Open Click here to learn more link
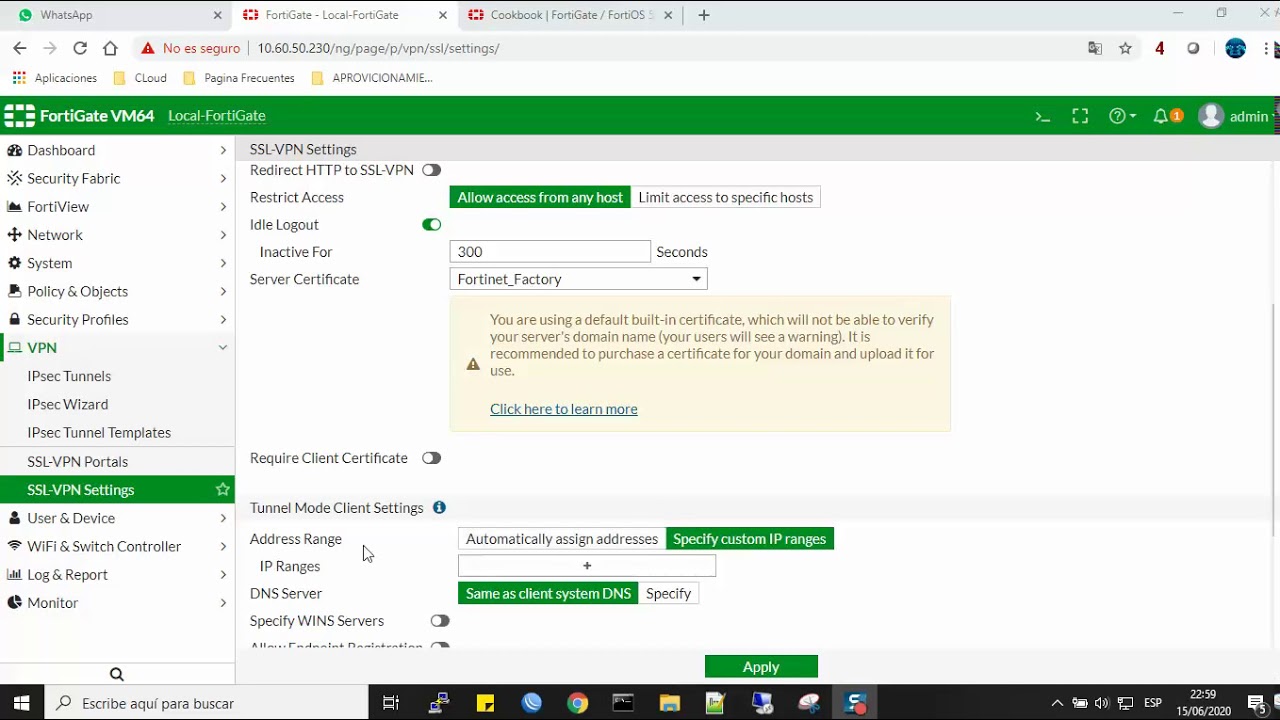The width and height of the screenshot is (1280, 720). click(x=563, y=409)
